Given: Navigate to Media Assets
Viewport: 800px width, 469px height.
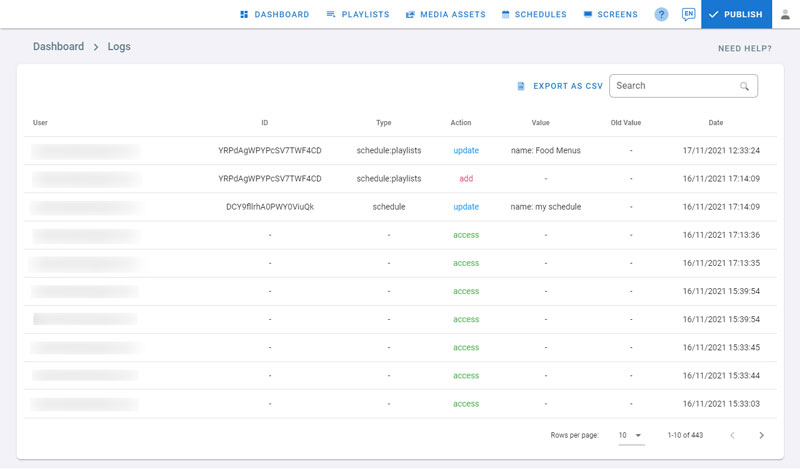Looking at the screenshot, I should point(445,14).
